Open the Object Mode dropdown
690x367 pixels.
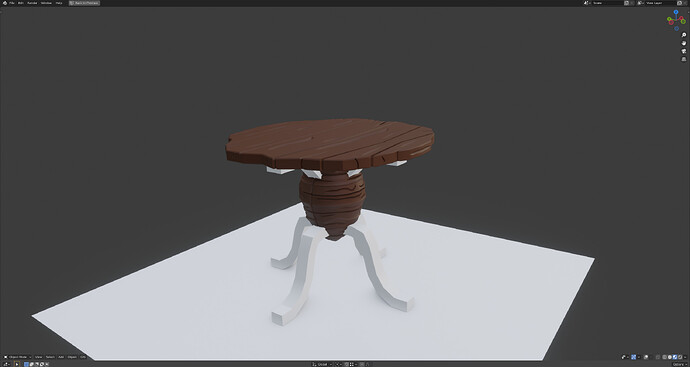tap(18, 357)
